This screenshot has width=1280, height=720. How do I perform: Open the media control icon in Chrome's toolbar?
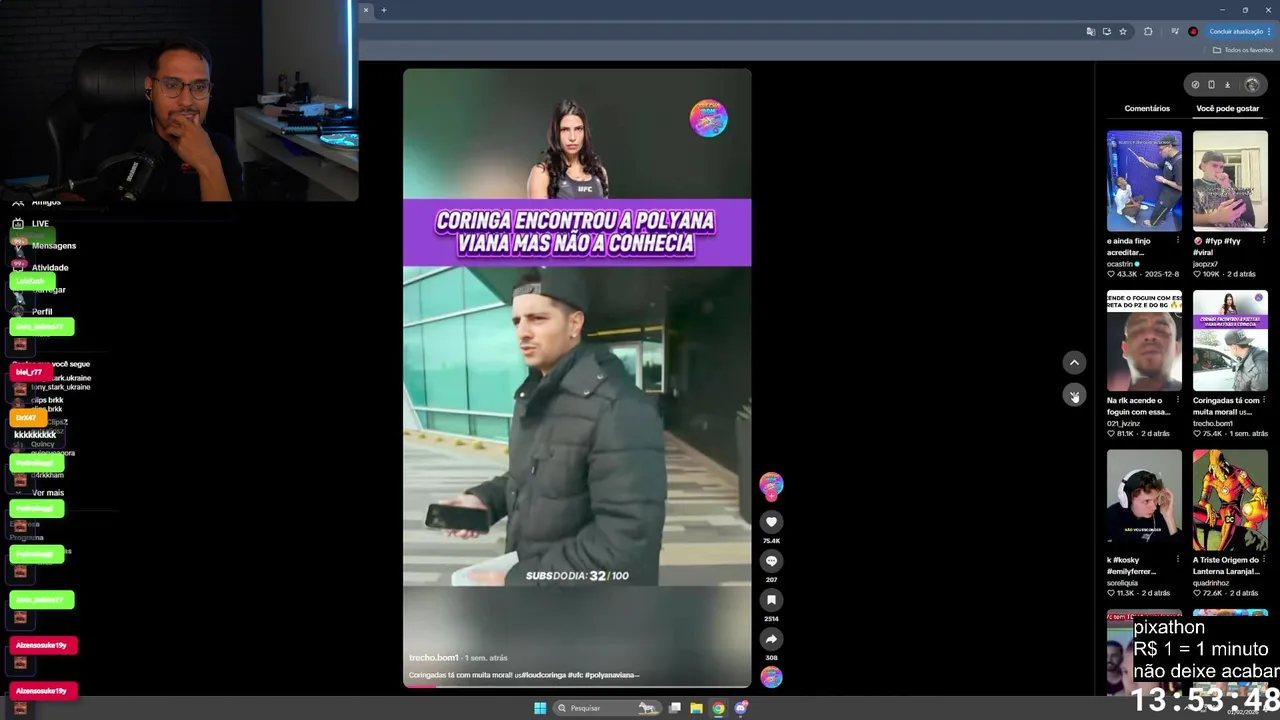pyautogui.click(x=1175, y=31)
